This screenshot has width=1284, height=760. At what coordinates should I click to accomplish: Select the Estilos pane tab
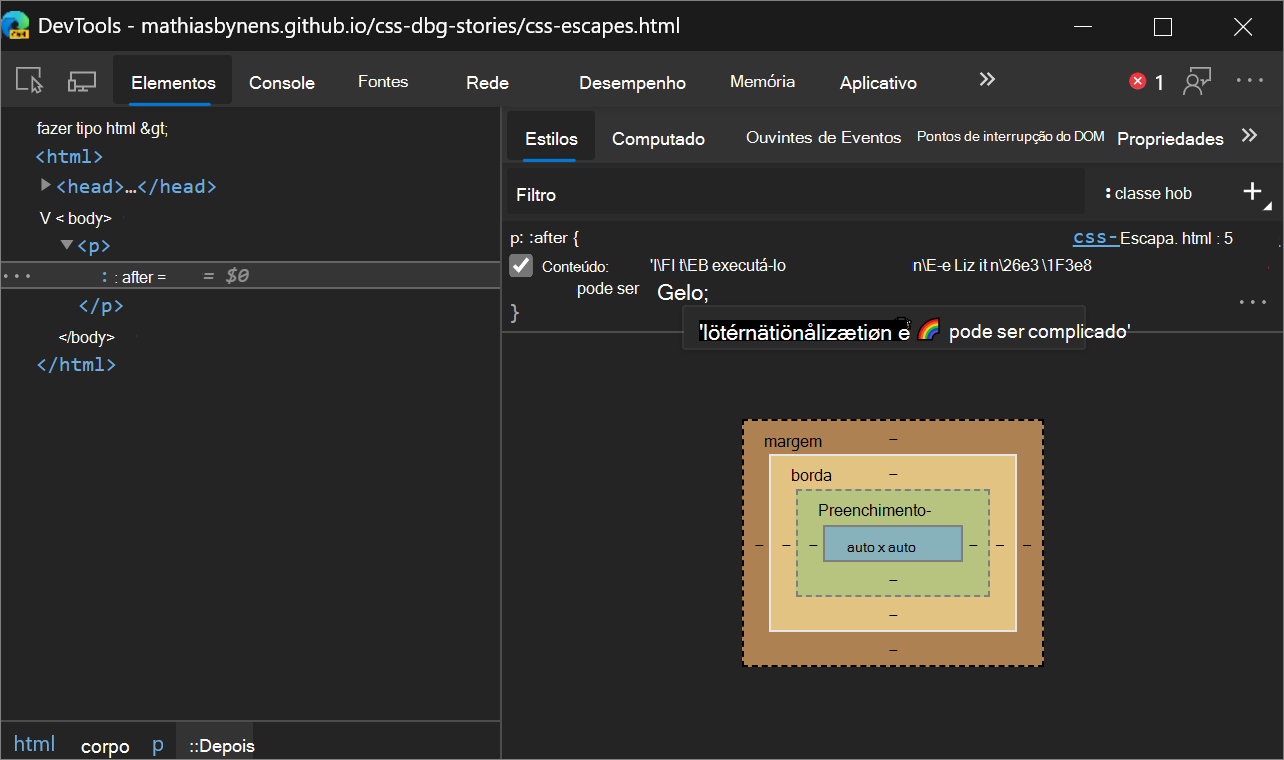click(x=551, y=139)
